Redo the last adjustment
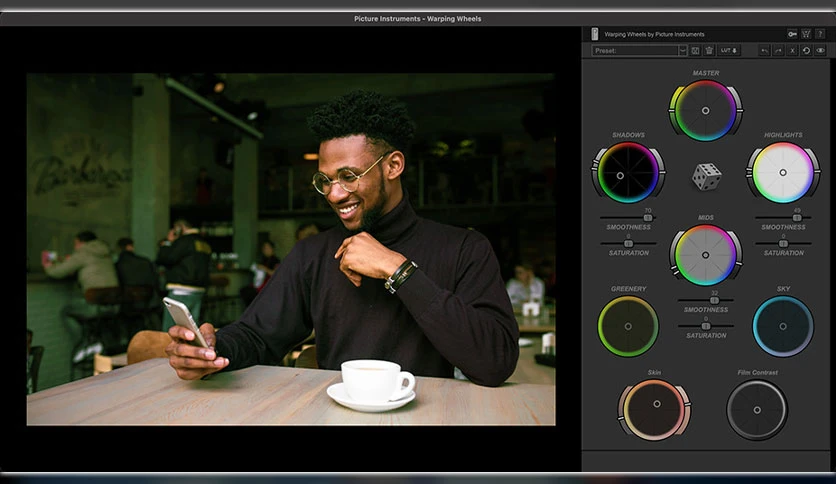Screen dimensions: 836x484 click(x=778, y=51)
